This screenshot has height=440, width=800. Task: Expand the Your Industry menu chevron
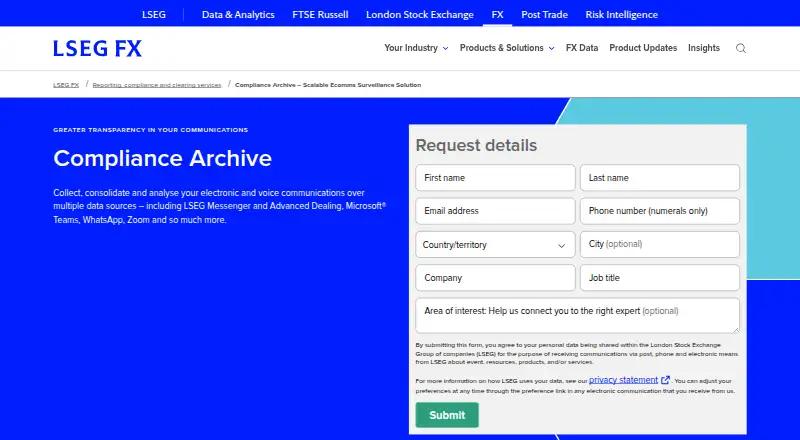coord(445,48)
